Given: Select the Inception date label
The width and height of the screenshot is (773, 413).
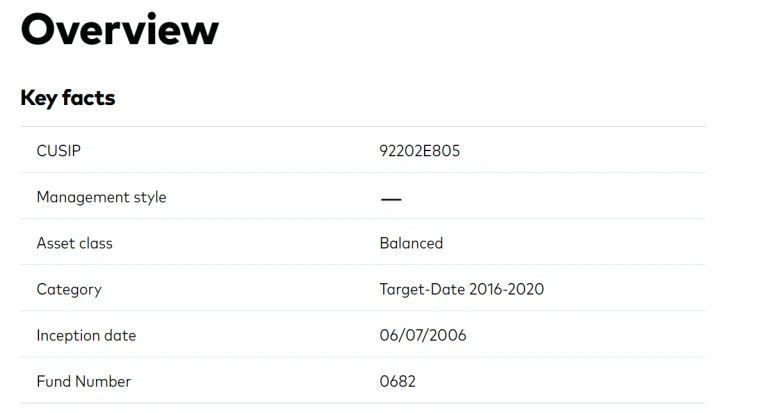Looking at the screenshot, I should (x=86, y=336).
